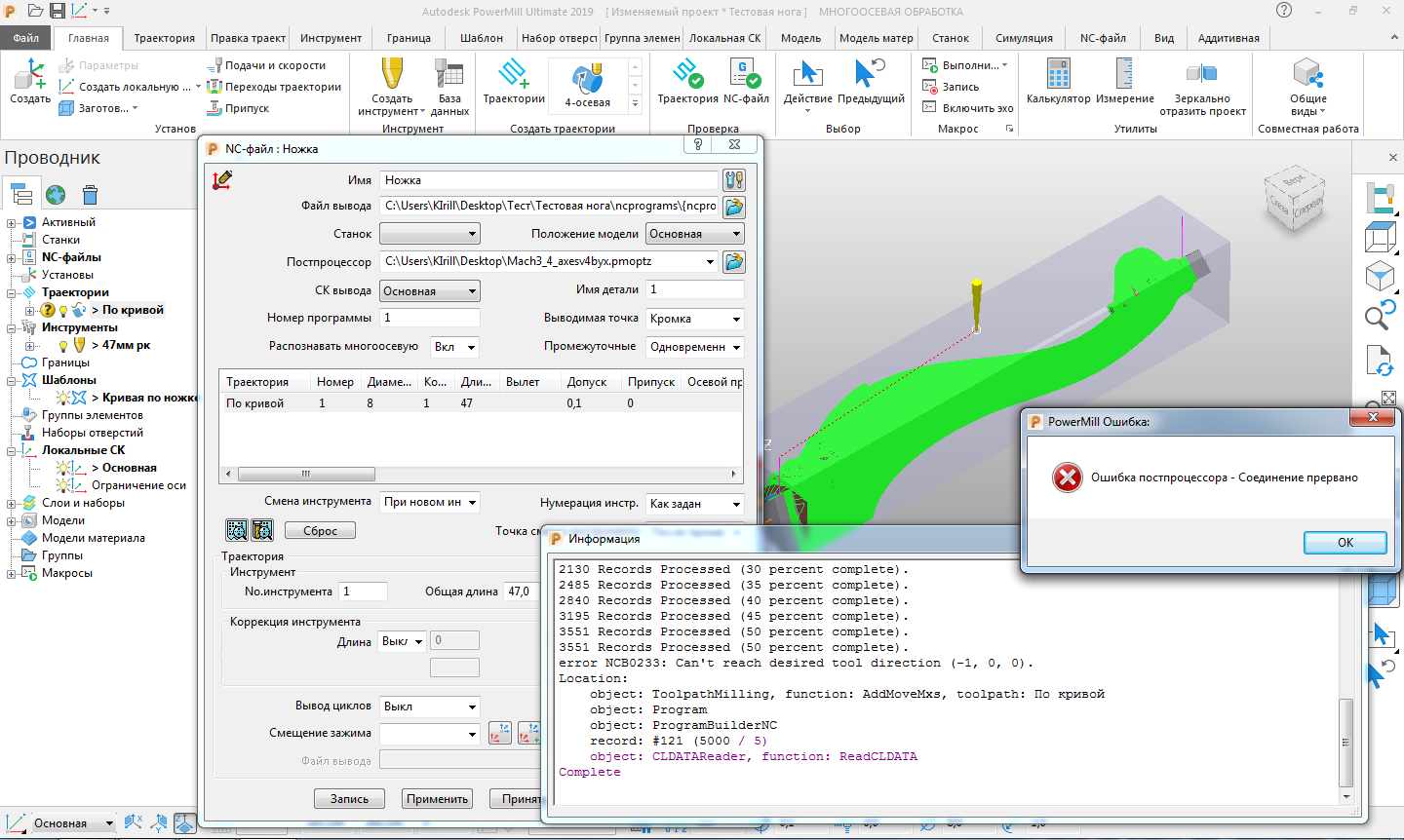Open the Файл menu
The width and height of the screenshot is (1404, 840).
point(26,38)
